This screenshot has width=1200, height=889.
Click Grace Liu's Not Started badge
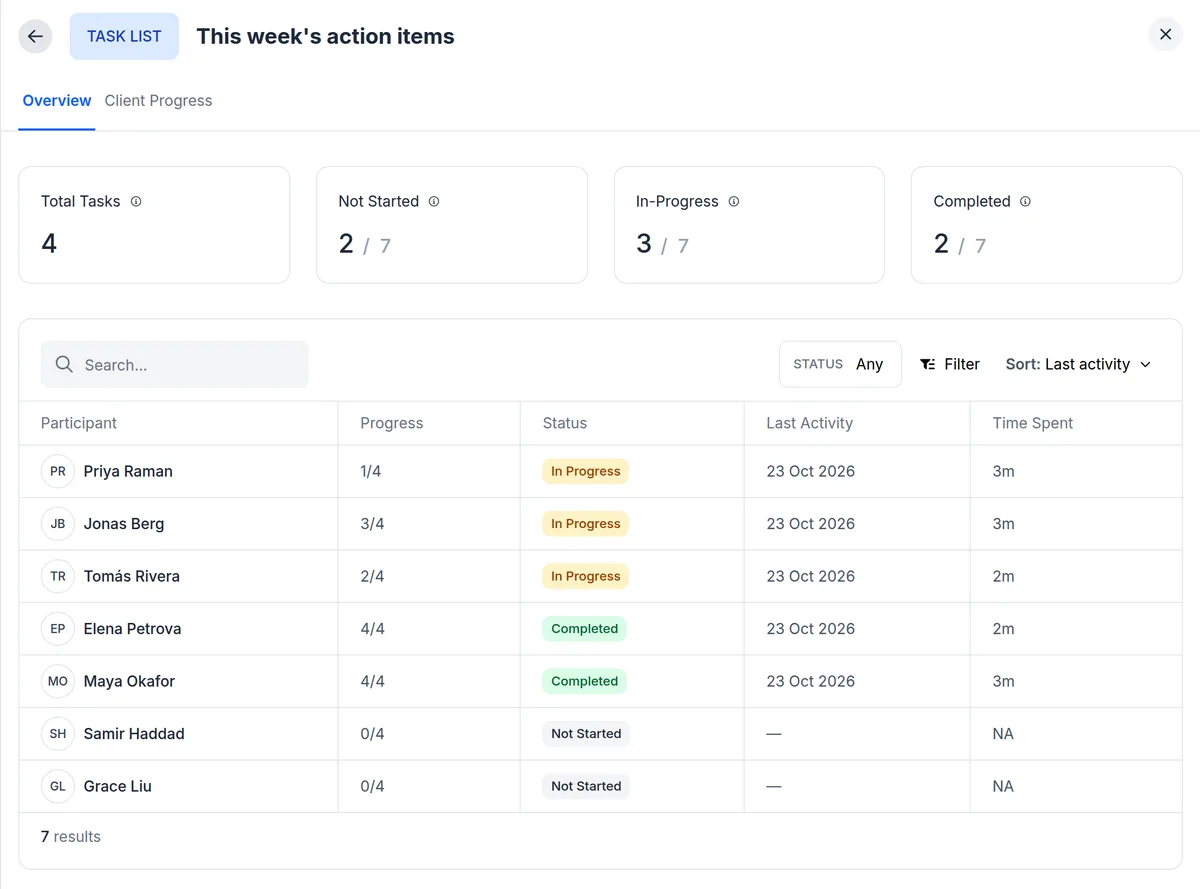pyautogui.click(x=586, y=786)
